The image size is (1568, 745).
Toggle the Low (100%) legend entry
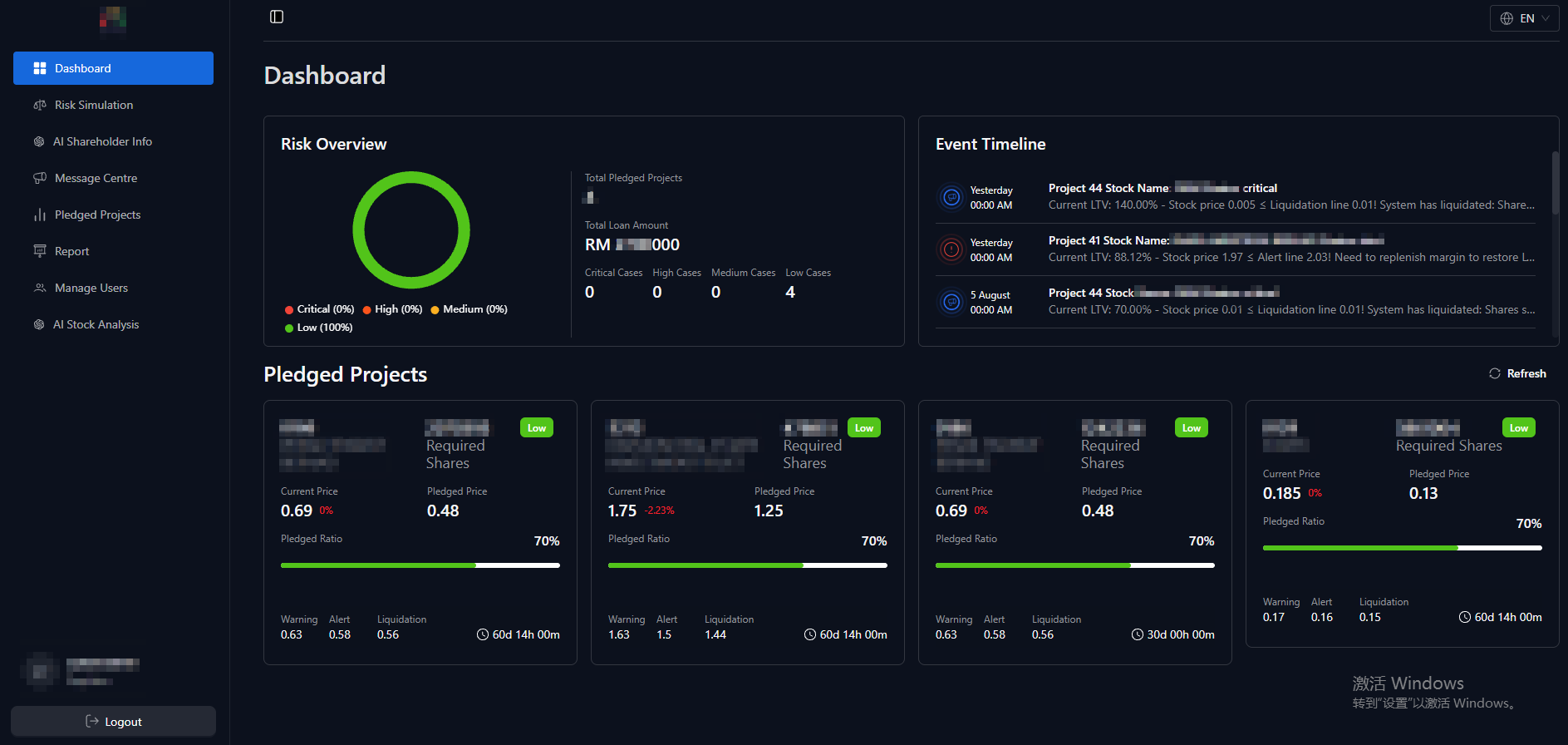[x=319, y=328]
